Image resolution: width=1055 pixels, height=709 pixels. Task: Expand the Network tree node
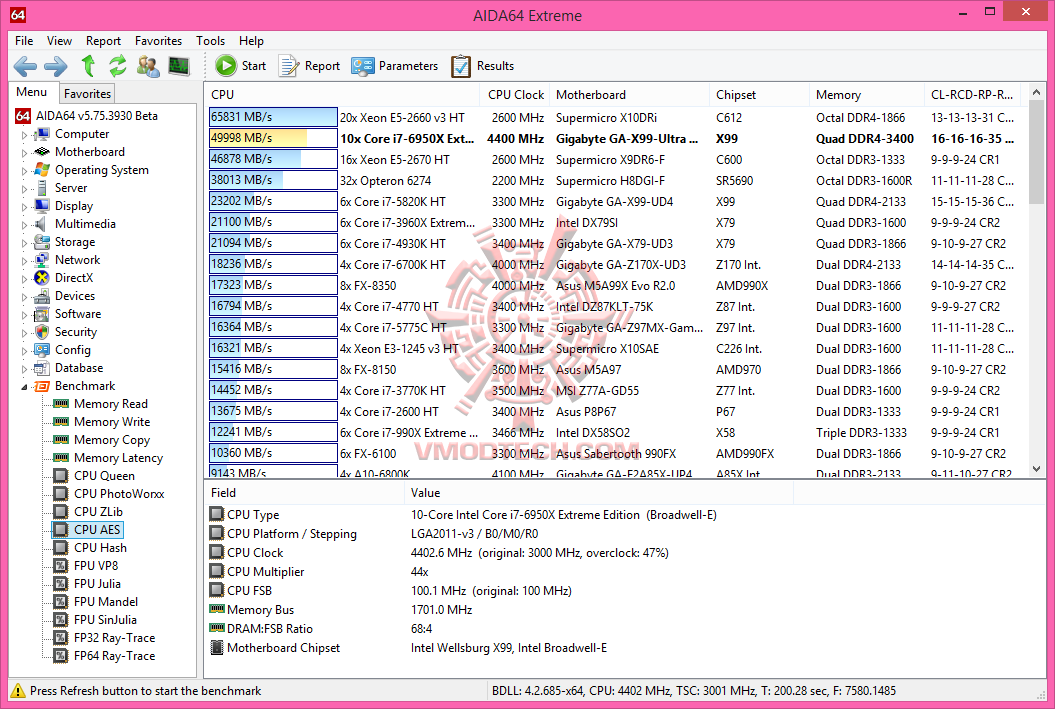[x=25, y=260]
